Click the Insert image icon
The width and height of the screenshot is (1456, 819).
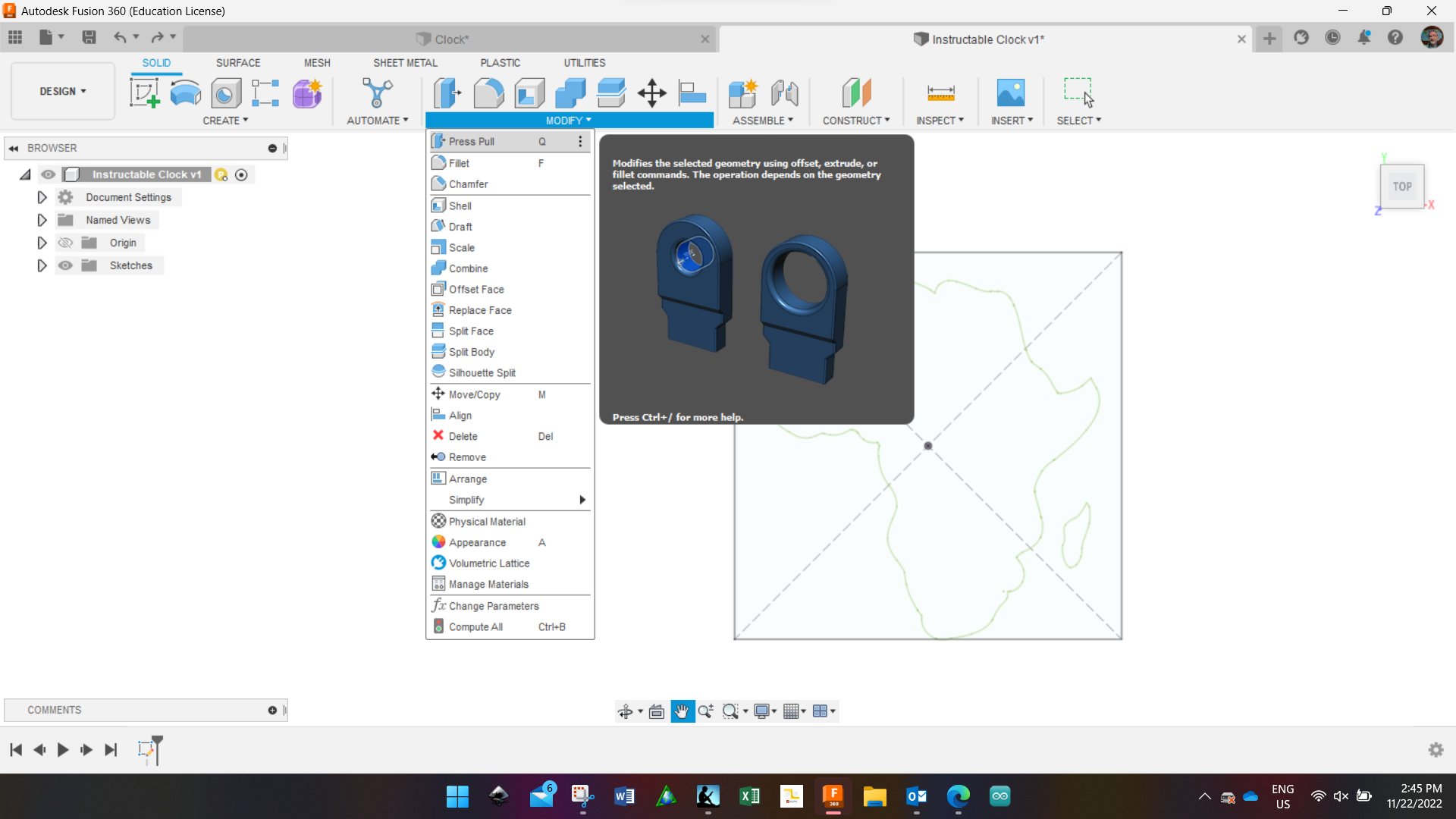[x=1010, y=93]
